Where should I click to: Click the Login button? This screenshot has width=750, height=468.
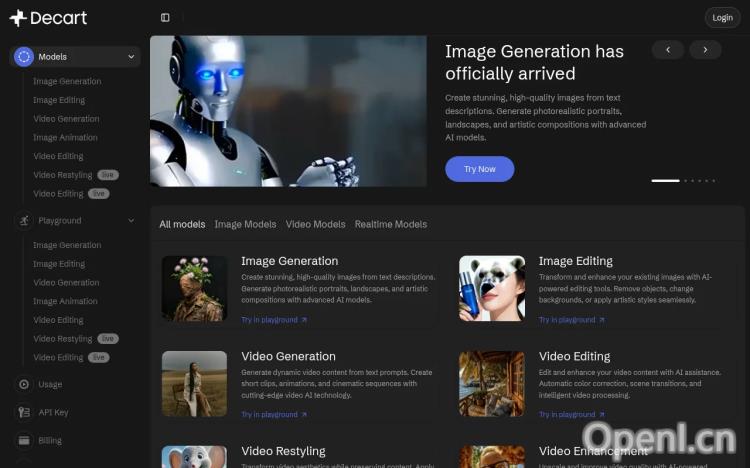click(722, 18)
